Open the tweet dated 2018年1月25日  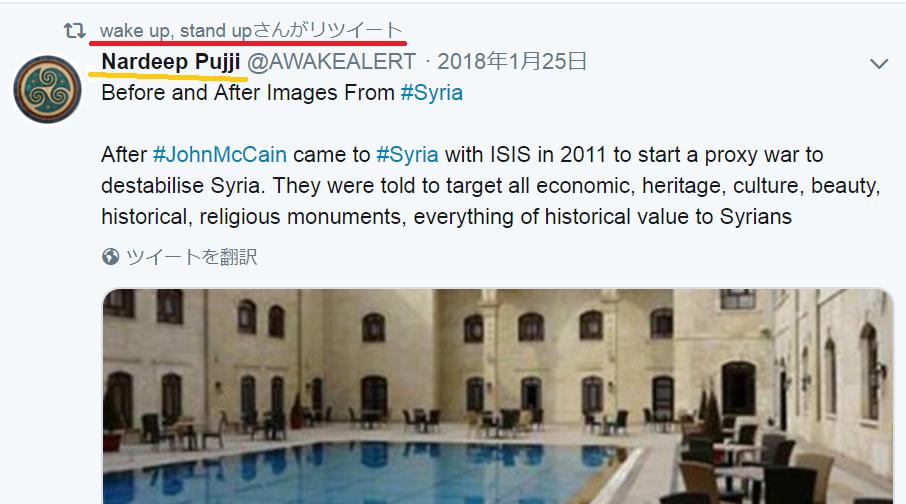(512, 61)
